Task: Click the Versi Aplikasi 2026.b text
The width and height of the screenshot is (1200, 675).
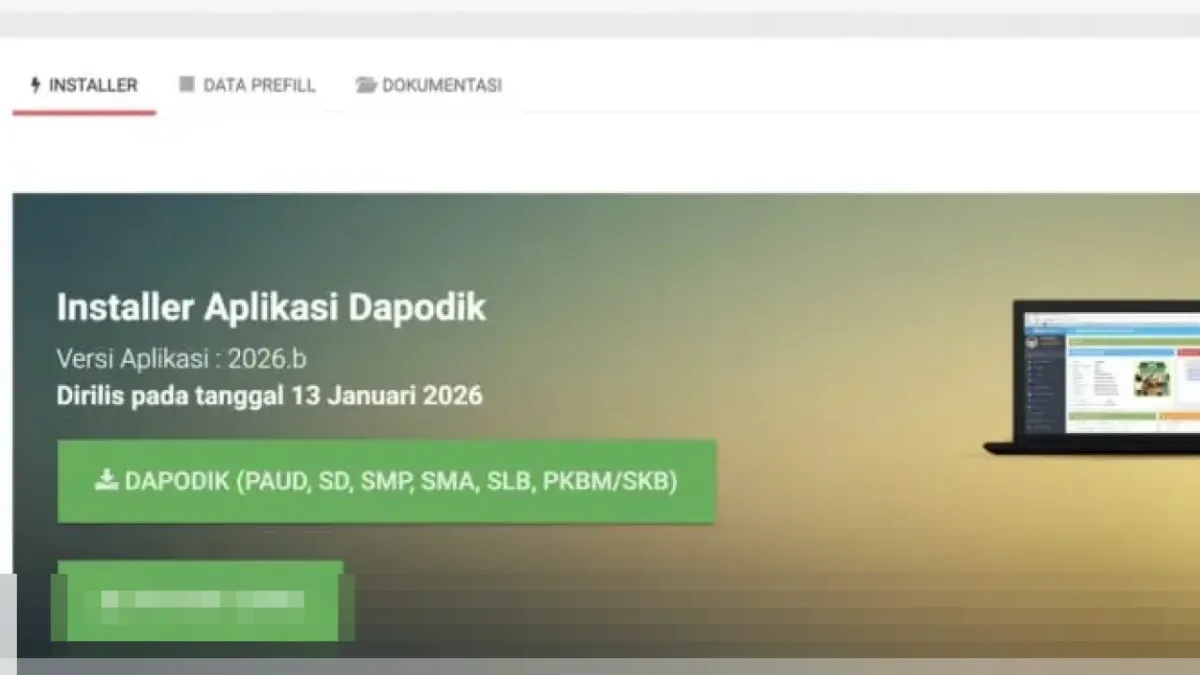Action: pyautogui.click(x=181, y=358)
